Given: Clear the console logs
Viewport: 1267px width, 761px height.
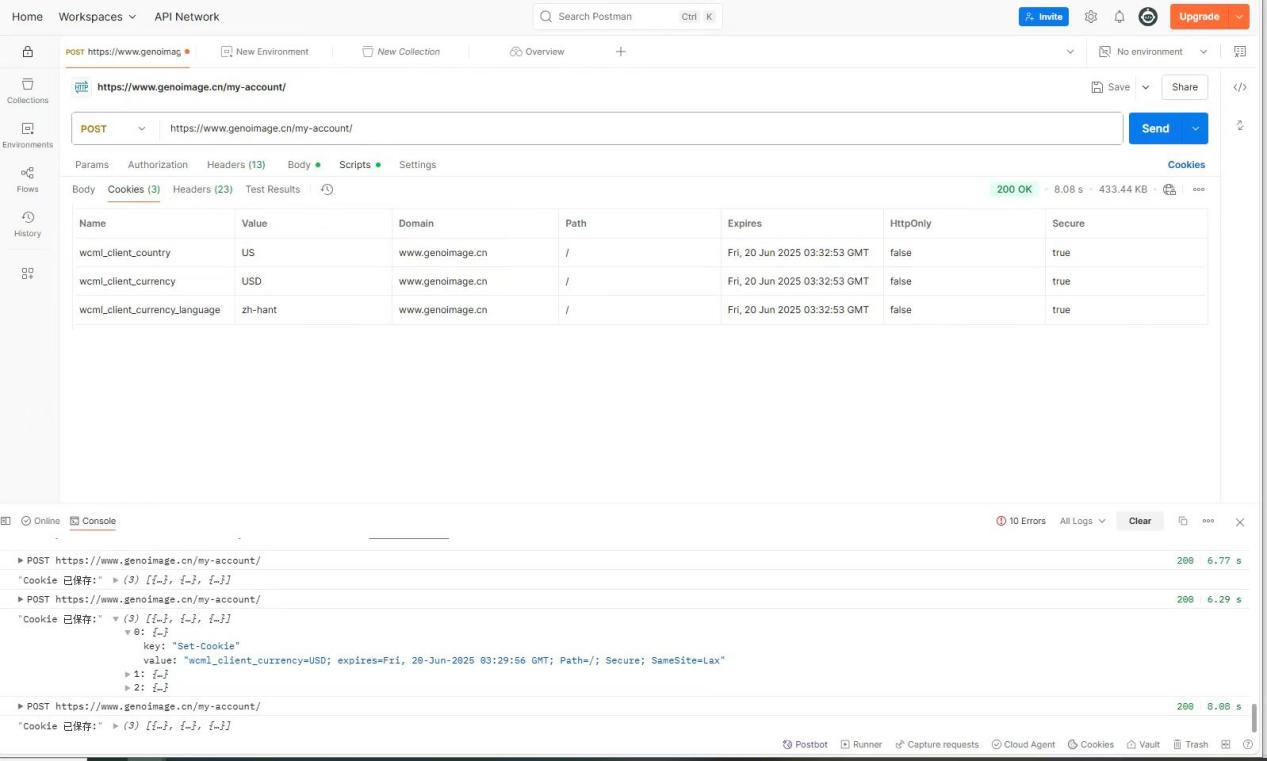Looking at the screenshot, I should pos(1140,521).
